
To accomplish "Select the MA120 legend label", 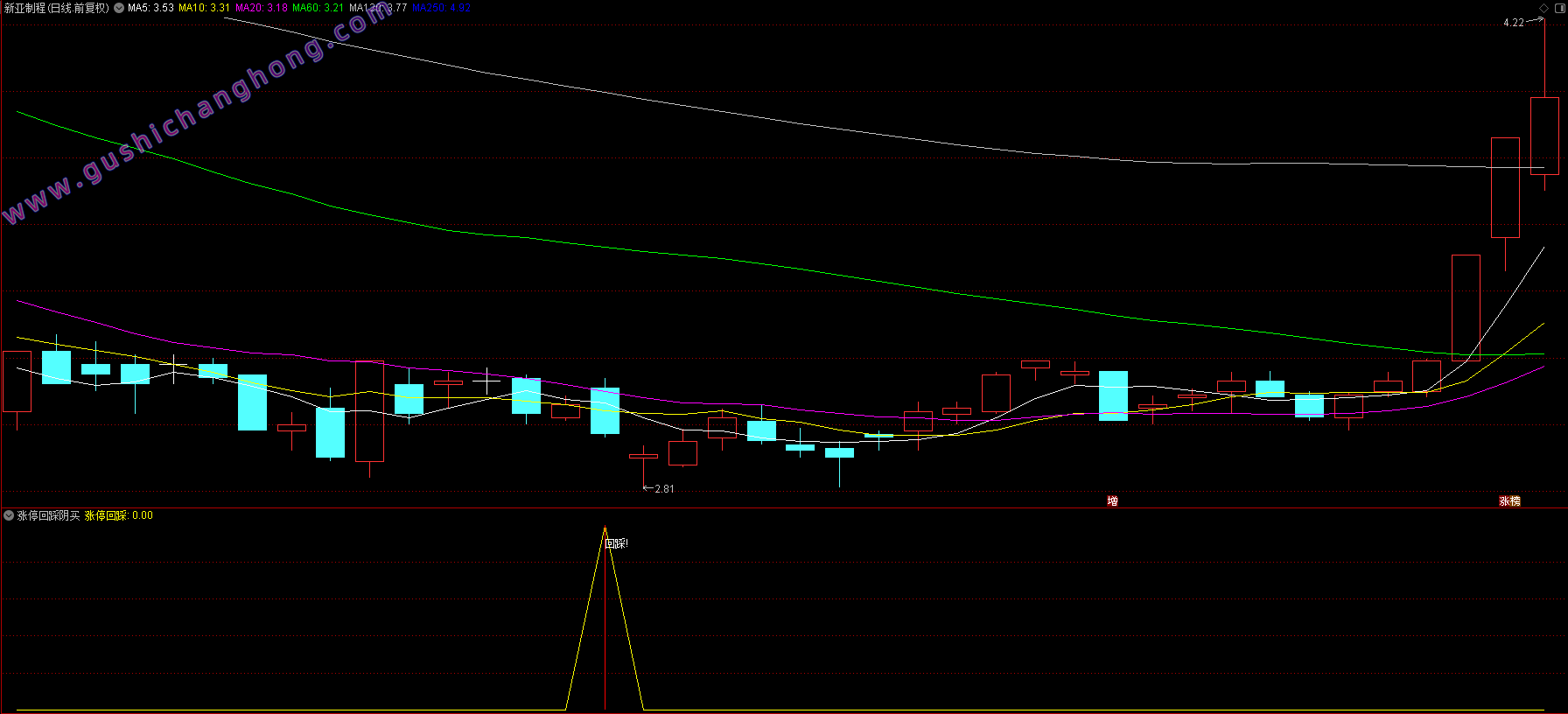I will click(x=378, y=8).
